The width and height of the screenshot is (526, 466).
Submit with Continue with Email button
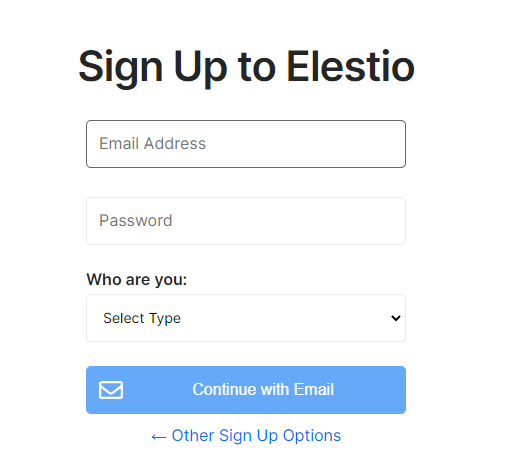(246, 390)
